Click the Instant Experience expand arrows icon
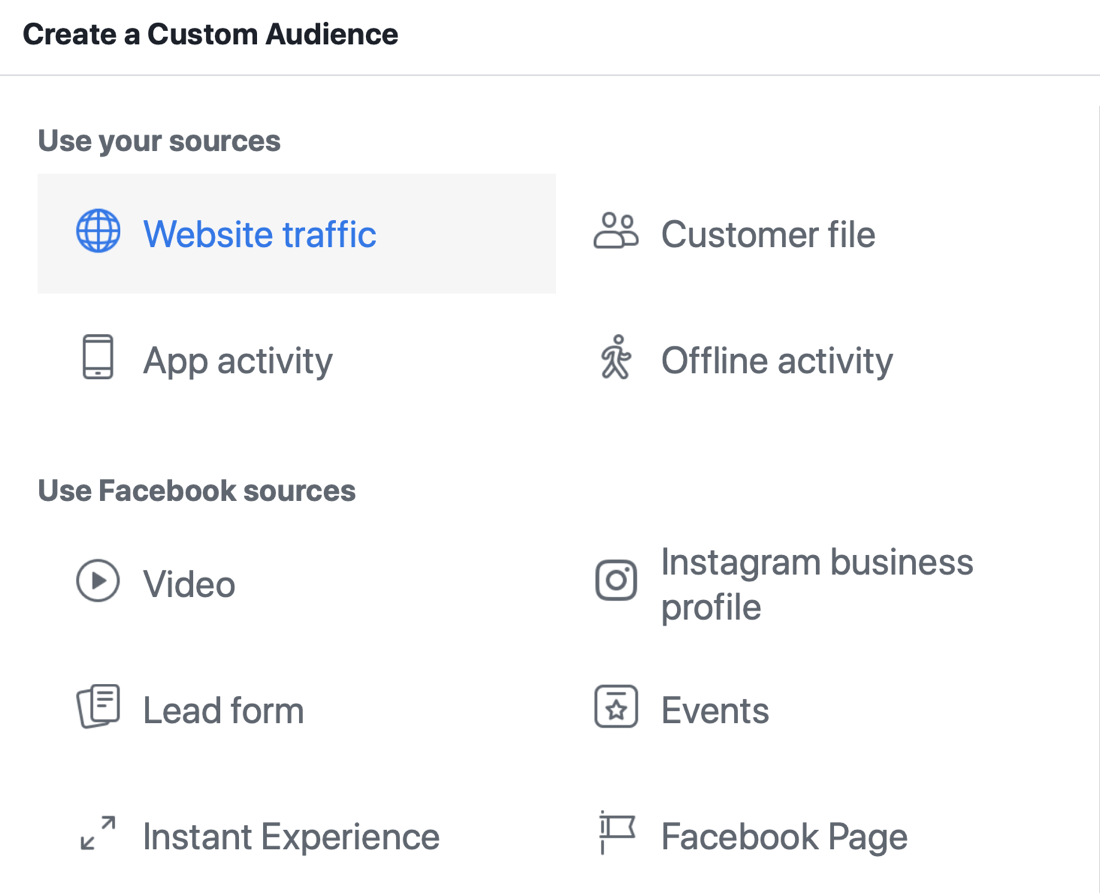This screenshot has width=1100, height=893. point(98,834)
